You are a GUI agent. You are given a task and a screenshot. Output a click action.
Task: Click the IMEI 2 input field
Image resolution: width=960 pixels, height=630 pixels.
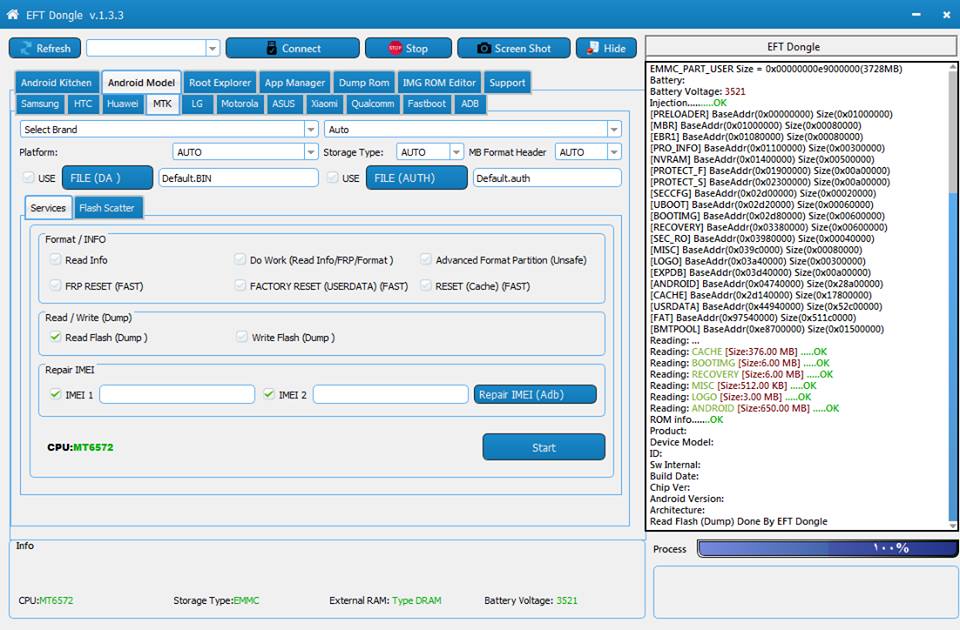(x=391, y=394)
